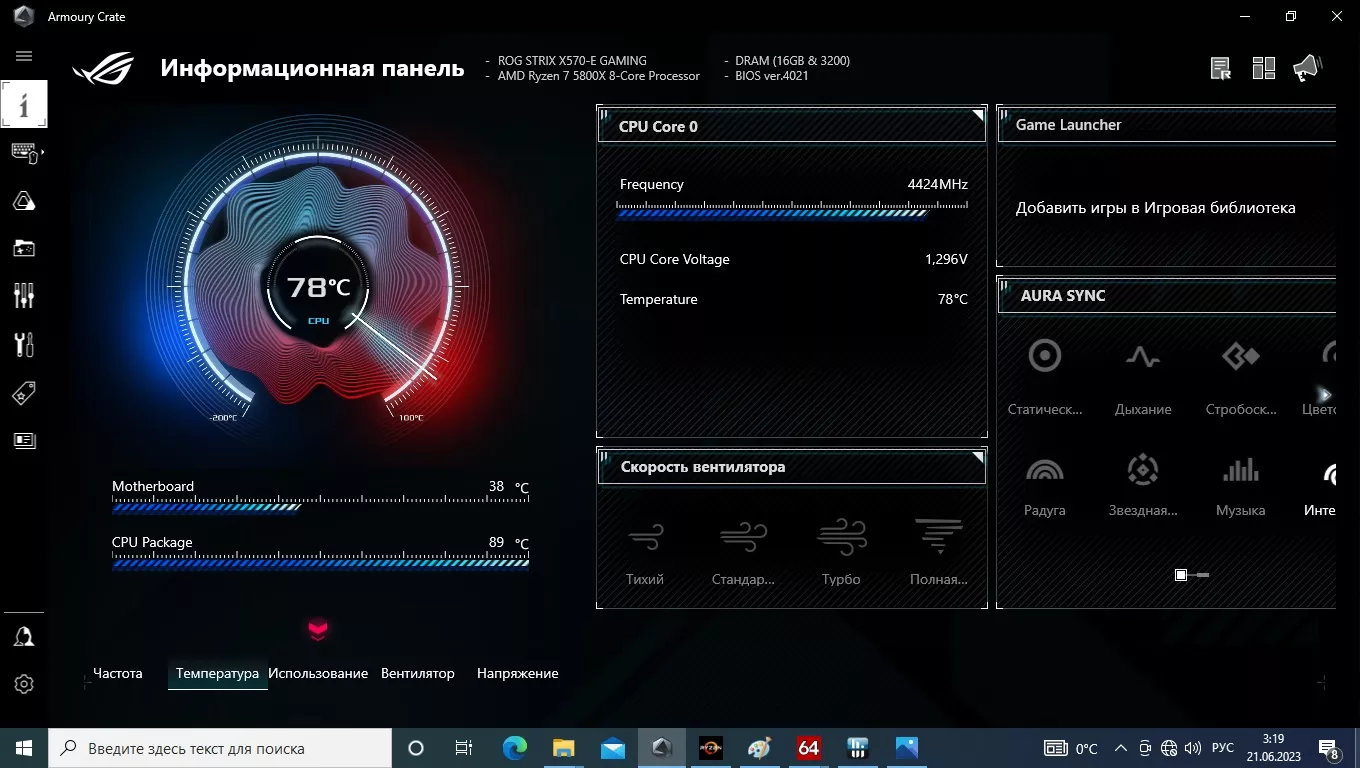Viewport: 1360px width, 768px height.
Task: Open Ryzen Master from the taskbar
Action: tap(711, 748)
